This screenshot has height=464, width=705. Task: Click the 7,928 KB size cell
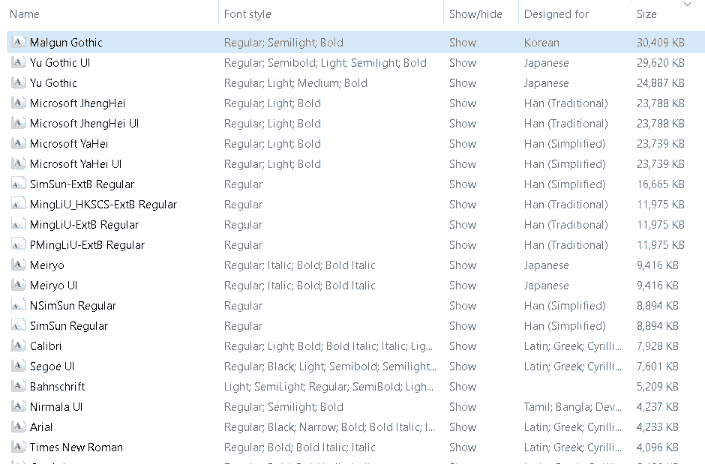click(657, 346)
